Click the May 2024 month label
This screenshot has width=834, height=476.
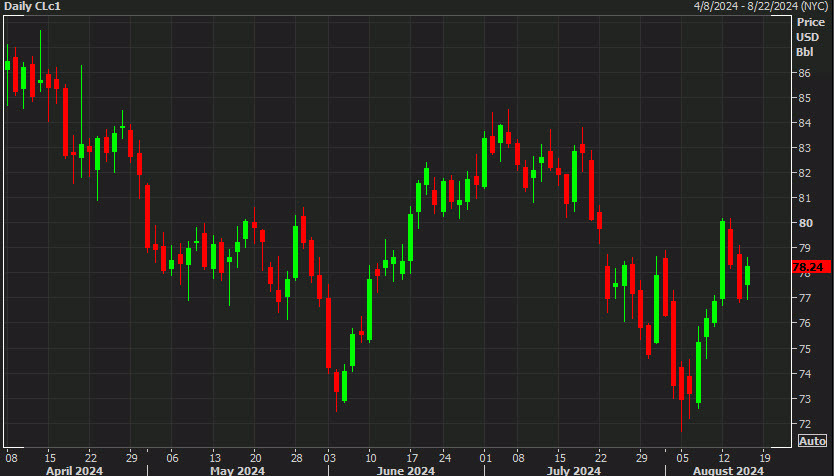[237, 471]
